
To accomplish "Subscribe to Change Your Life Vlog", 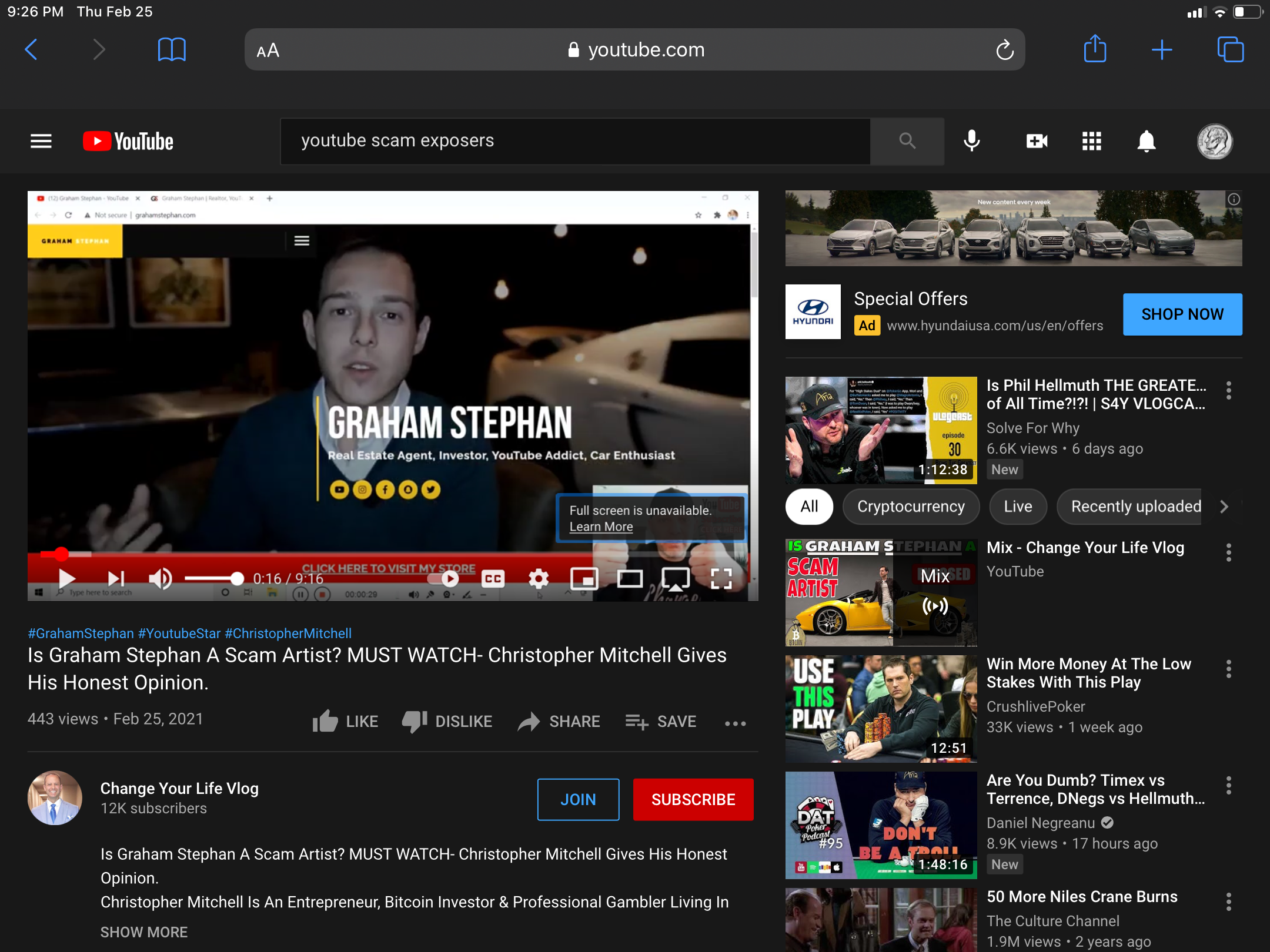I will pos(693,799).
